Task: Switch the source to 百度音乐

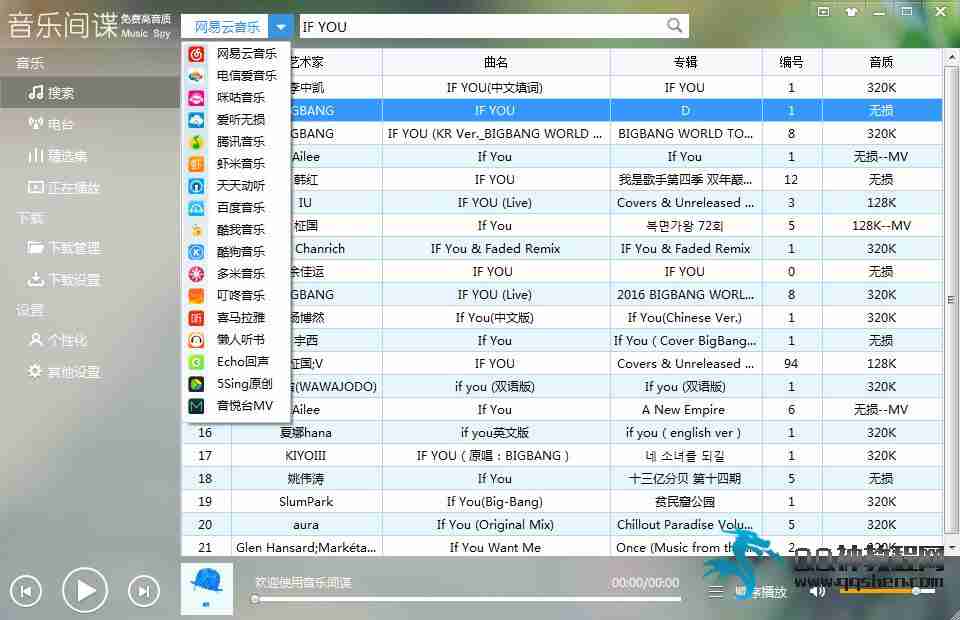Action: 236,208
